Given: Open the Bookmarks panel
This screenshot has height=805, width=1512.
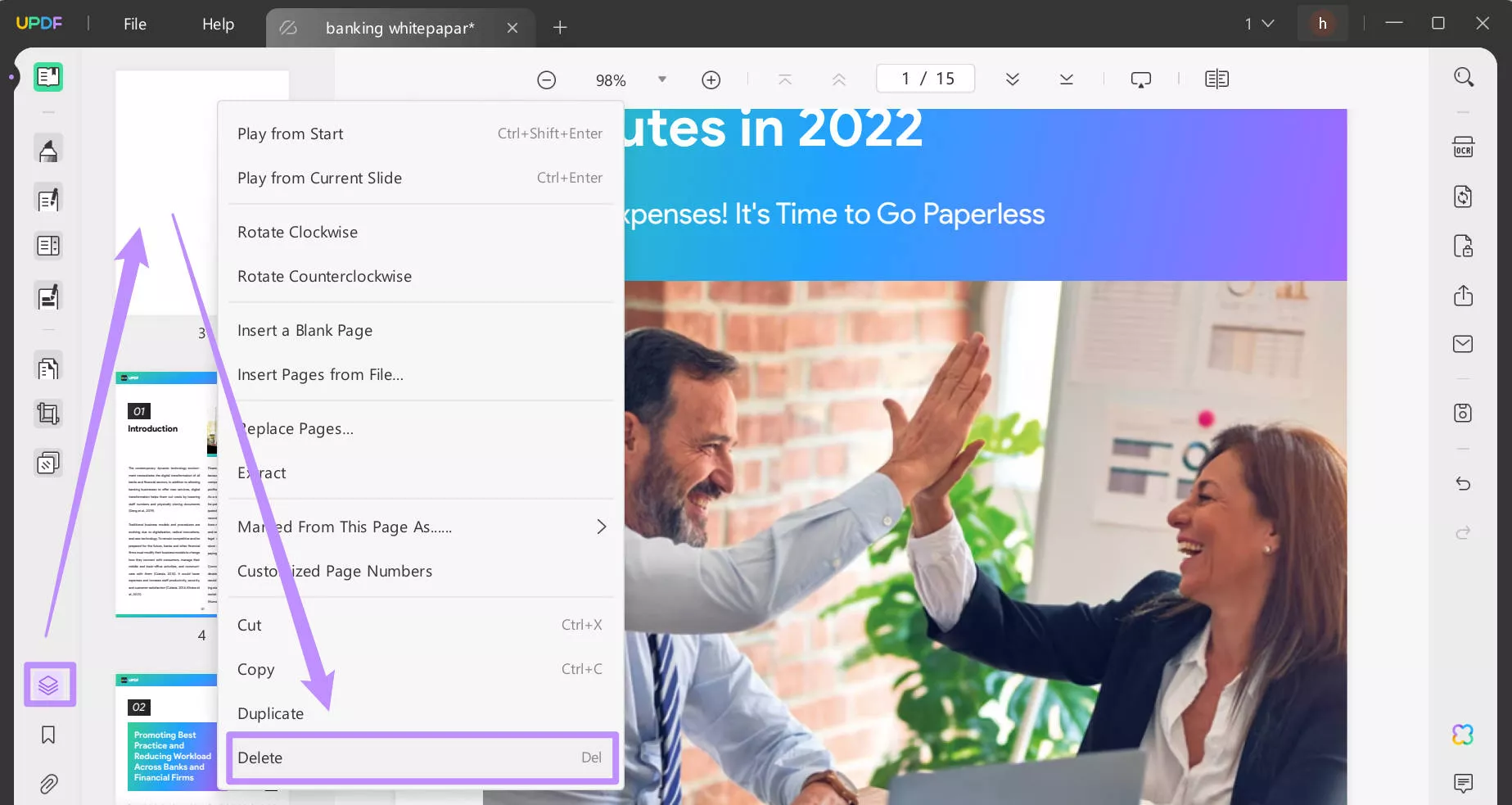Looking at the screenshot, I should [x=48, y=735].
